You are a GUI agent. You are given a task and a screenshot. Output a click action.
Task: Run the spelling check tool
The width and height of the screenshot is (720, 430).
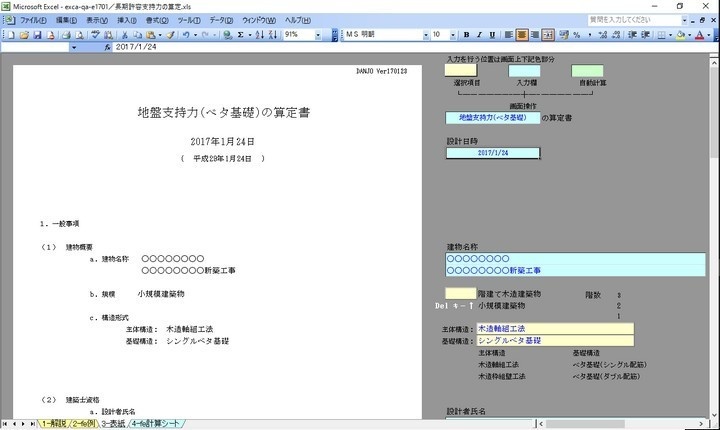coord(95,35)
